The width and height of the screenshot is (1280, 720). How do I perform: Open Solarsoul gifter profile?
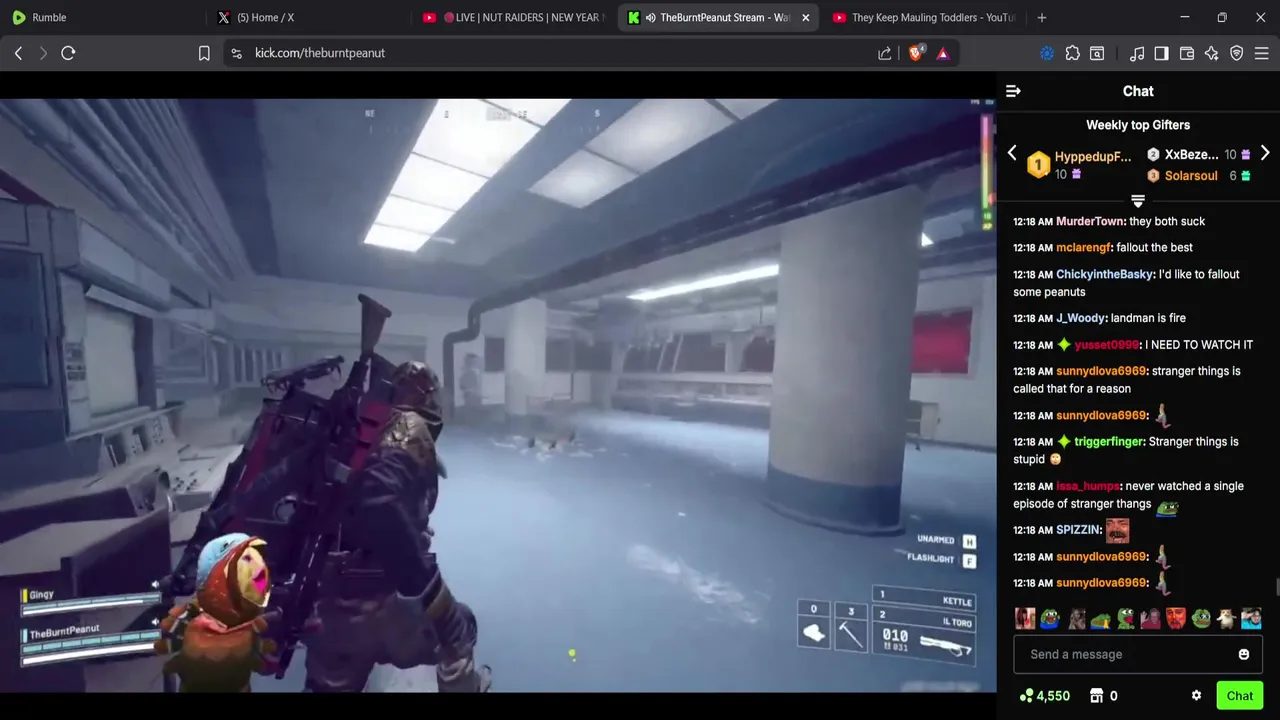1191,176
